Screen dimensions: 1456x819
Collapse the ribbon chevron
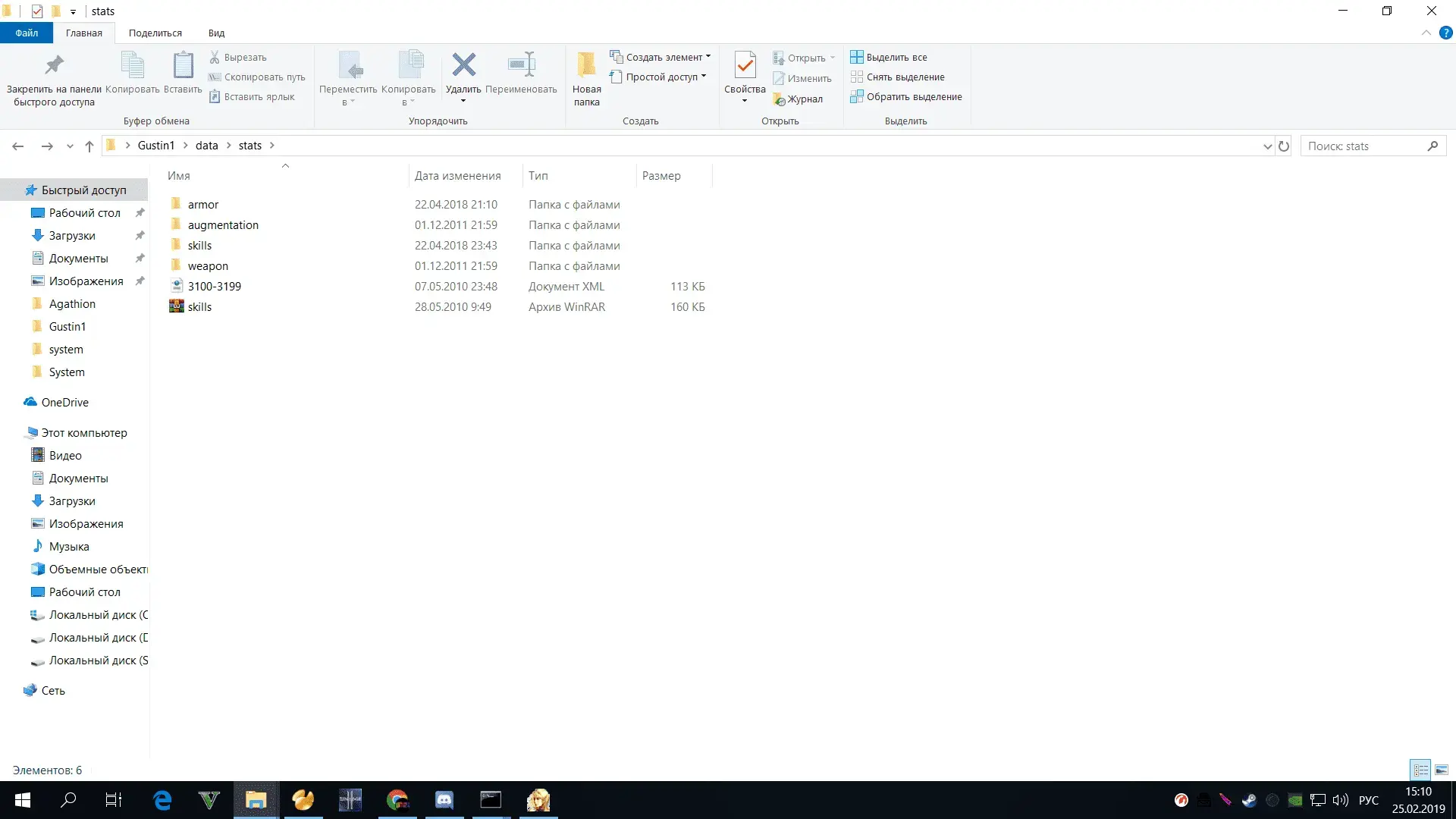1426,33
